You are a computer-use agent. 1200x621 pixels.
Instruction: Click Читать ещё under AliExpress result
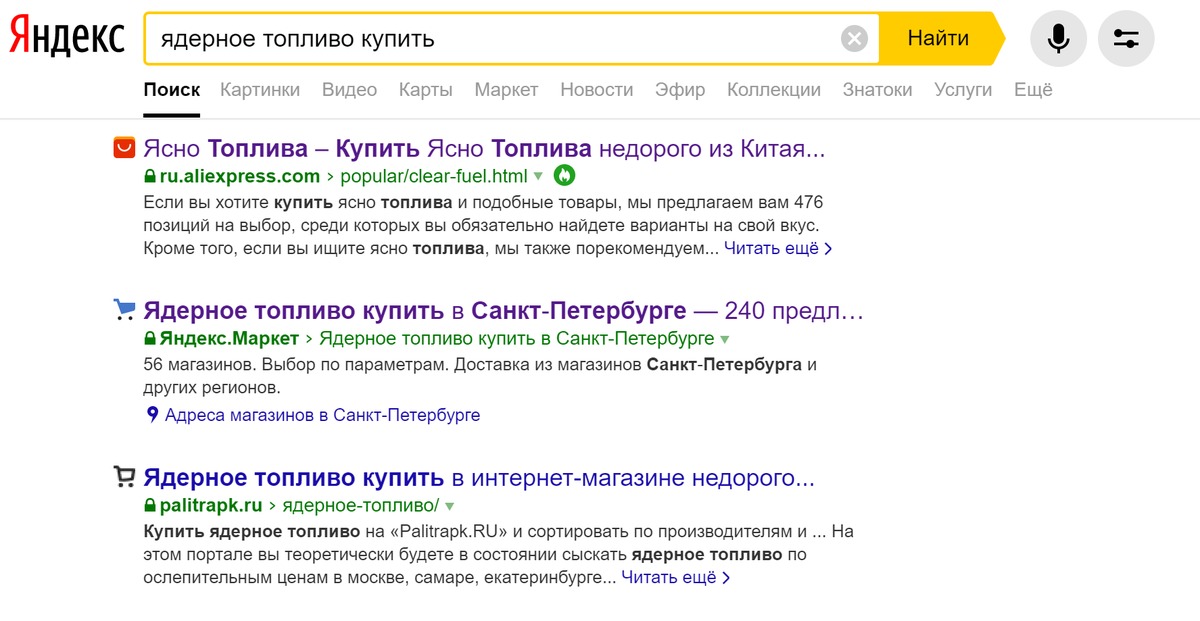(x=777, y=249)
